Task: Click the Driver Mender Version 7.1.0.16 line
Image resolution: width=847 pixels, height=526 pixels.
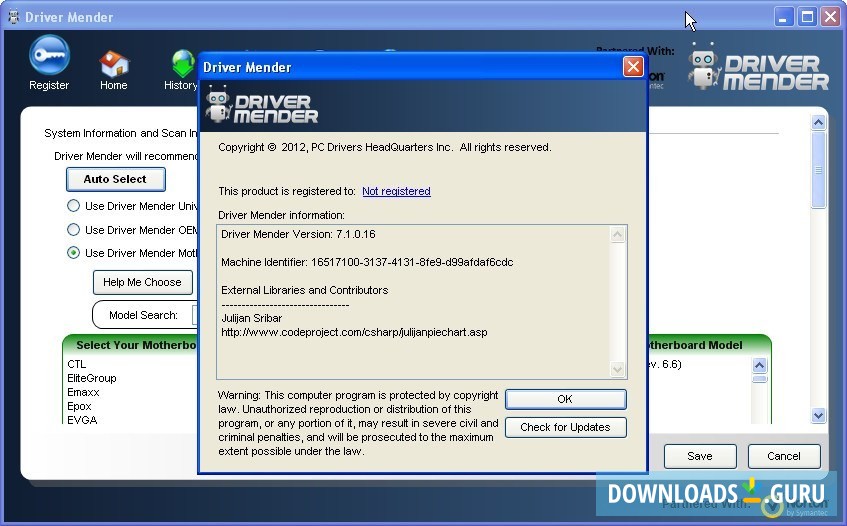Action: click(298, 234)
